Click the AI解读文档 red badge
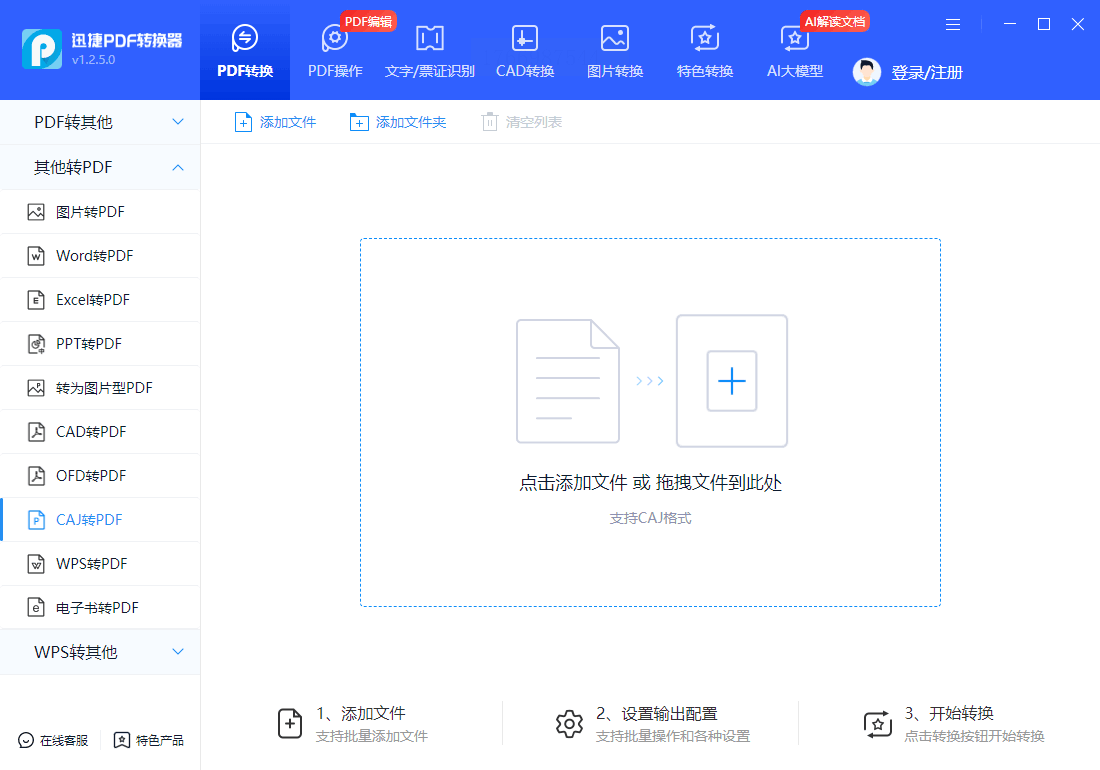1100x770 pixels. [x=835, y=21]
